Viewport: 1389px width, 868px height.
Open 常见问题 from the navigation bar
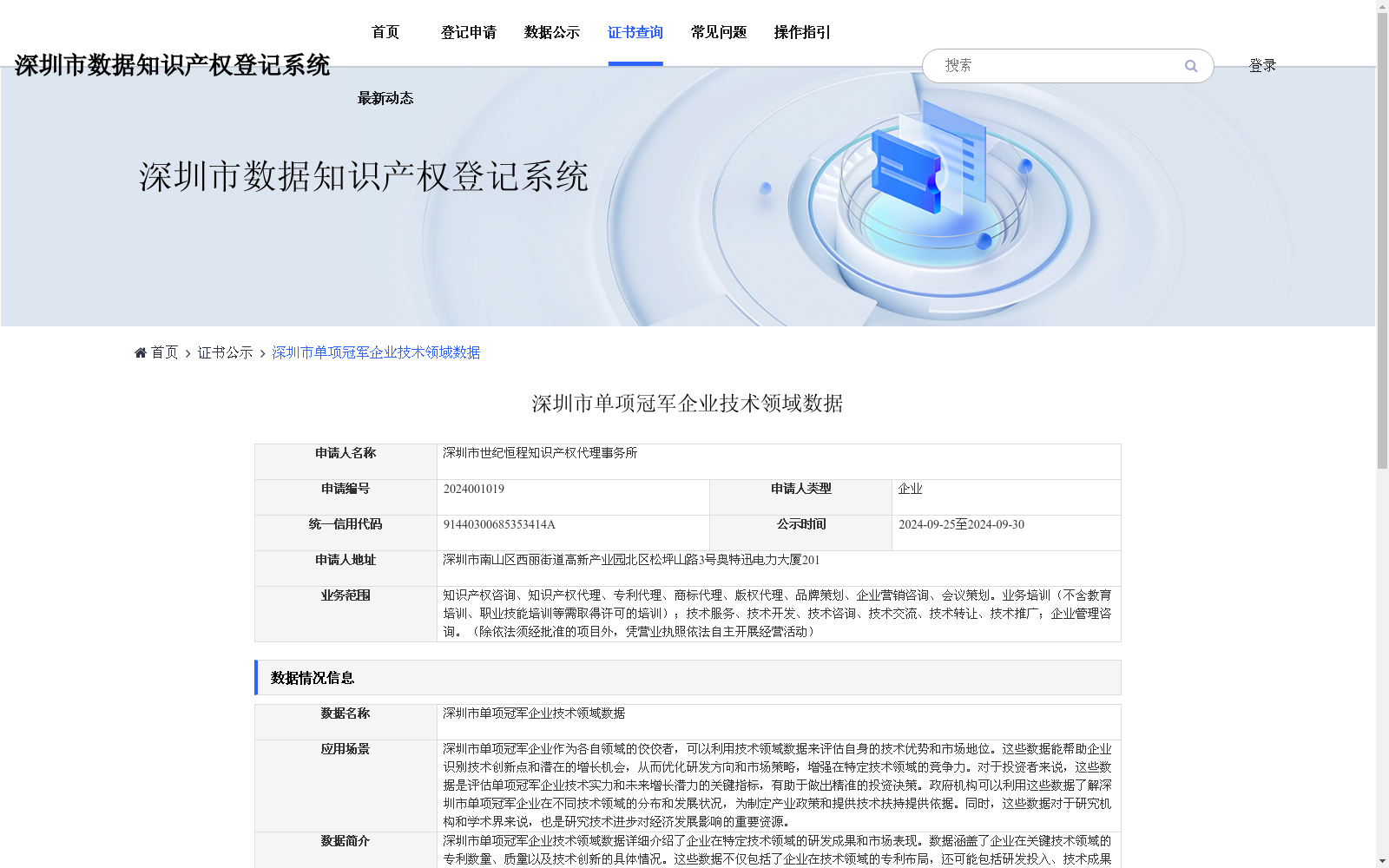[719, 33]
